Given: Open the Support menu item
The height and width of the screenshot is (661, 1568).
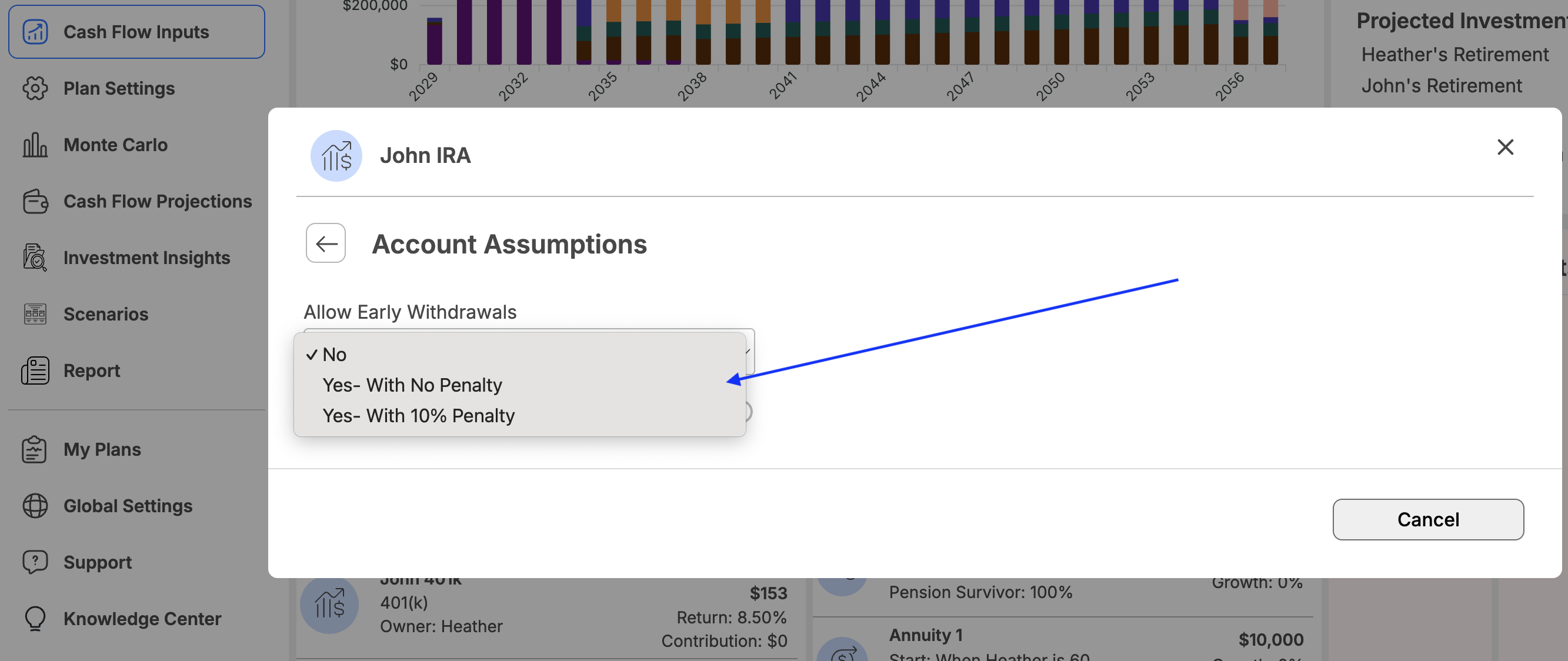Looking at the screenshot, I should click(x=98, y=562).
